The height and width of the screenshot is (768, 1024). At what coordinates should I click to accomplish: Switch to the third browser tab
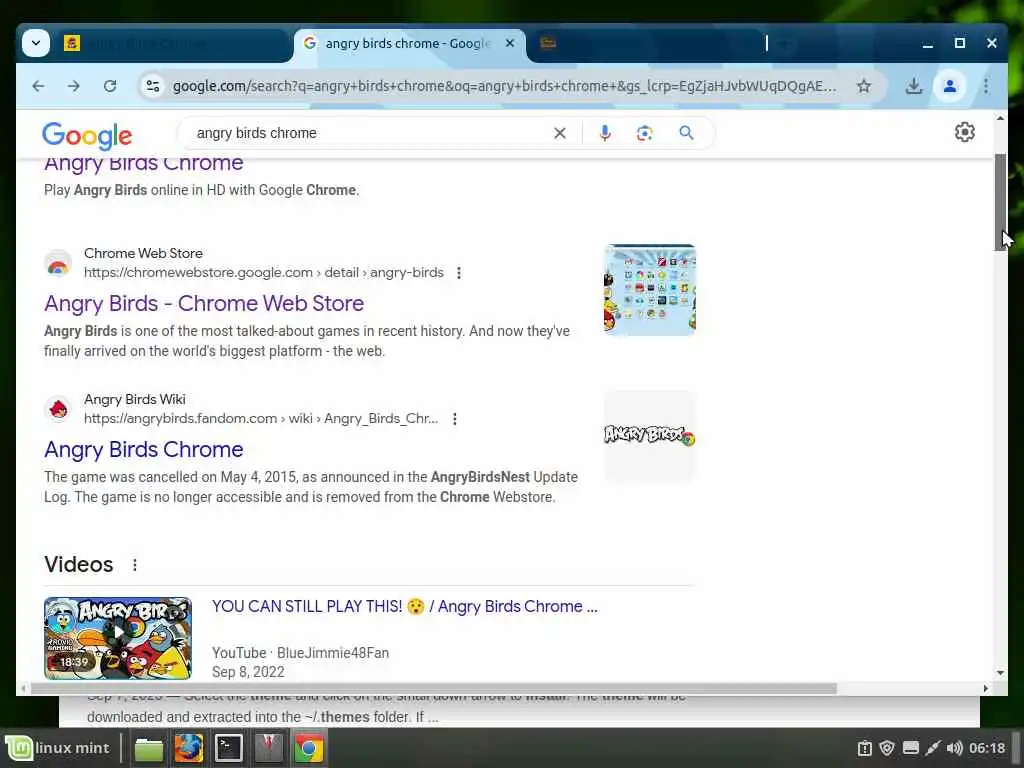(x=647, y=44)
